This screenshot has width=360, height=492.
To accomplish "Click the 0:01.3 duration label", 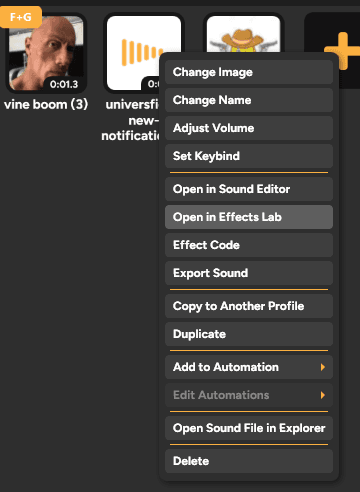I will [x=64, y=84].
